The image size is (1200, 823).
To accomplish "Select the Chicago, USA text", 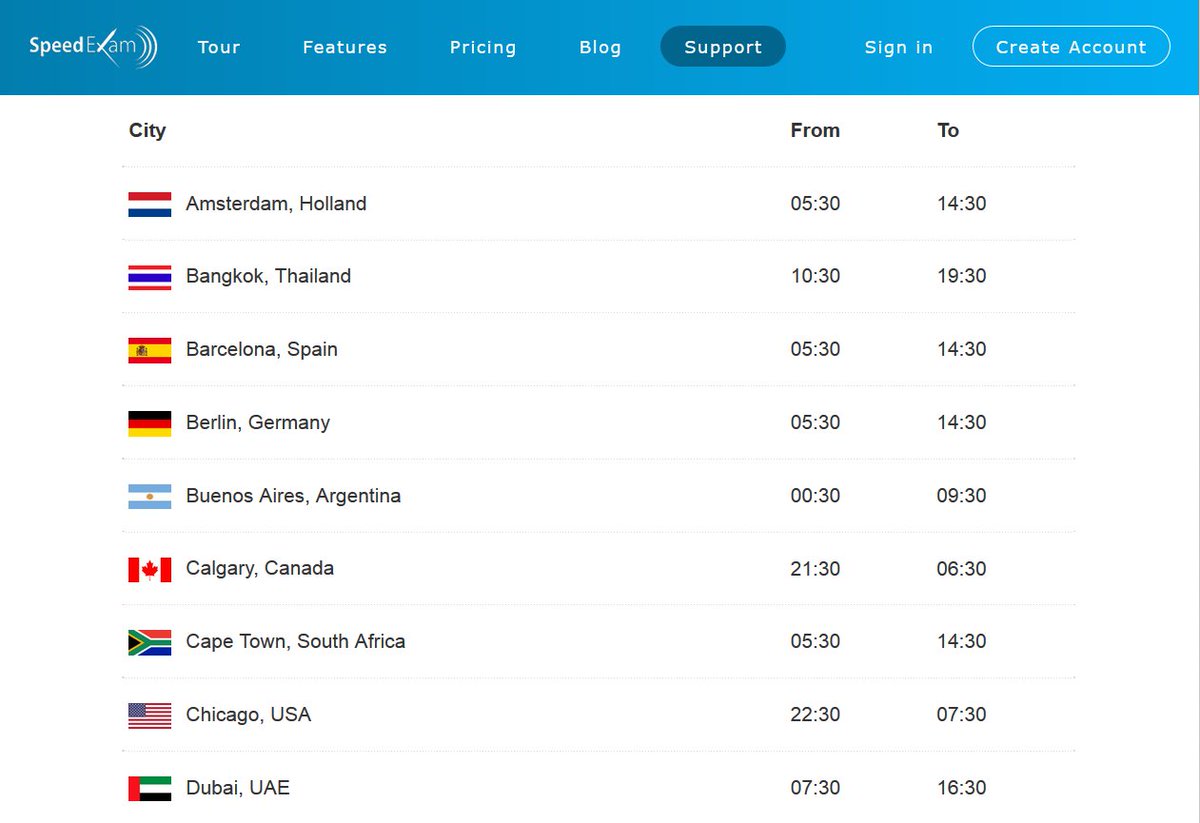I will 248,714.
